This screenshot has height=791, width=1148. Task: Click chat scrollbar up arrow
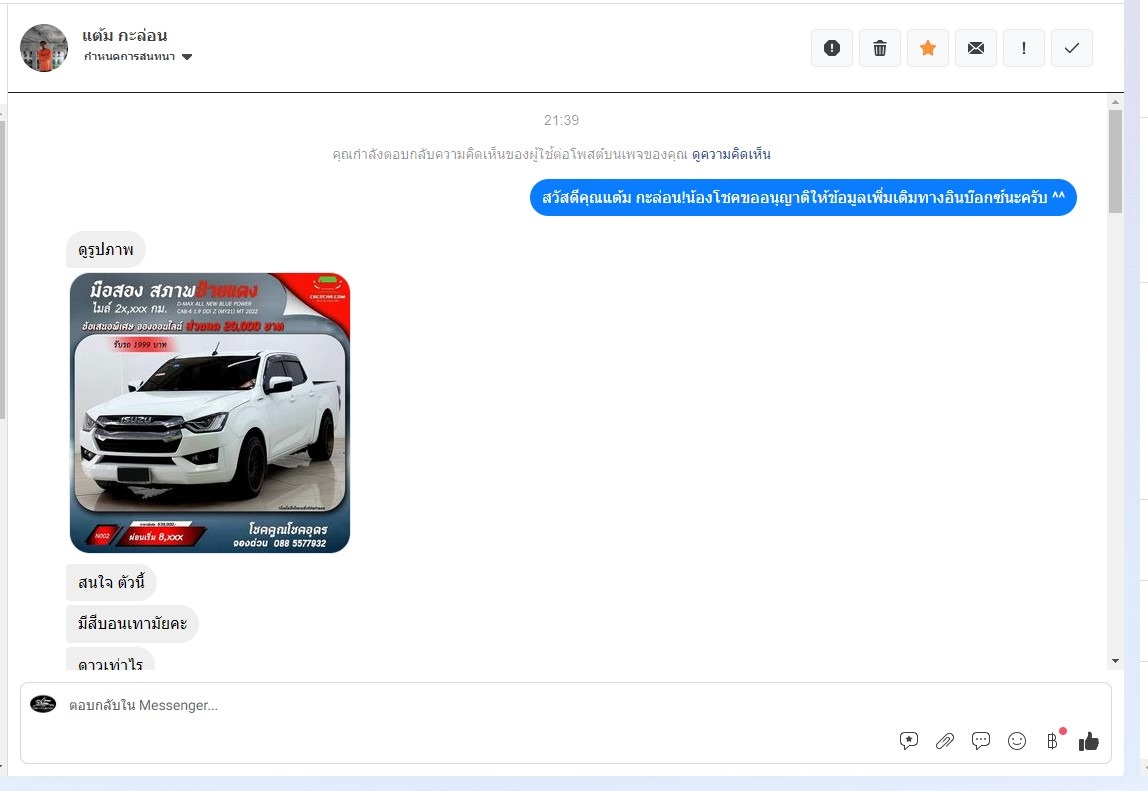1115,103
